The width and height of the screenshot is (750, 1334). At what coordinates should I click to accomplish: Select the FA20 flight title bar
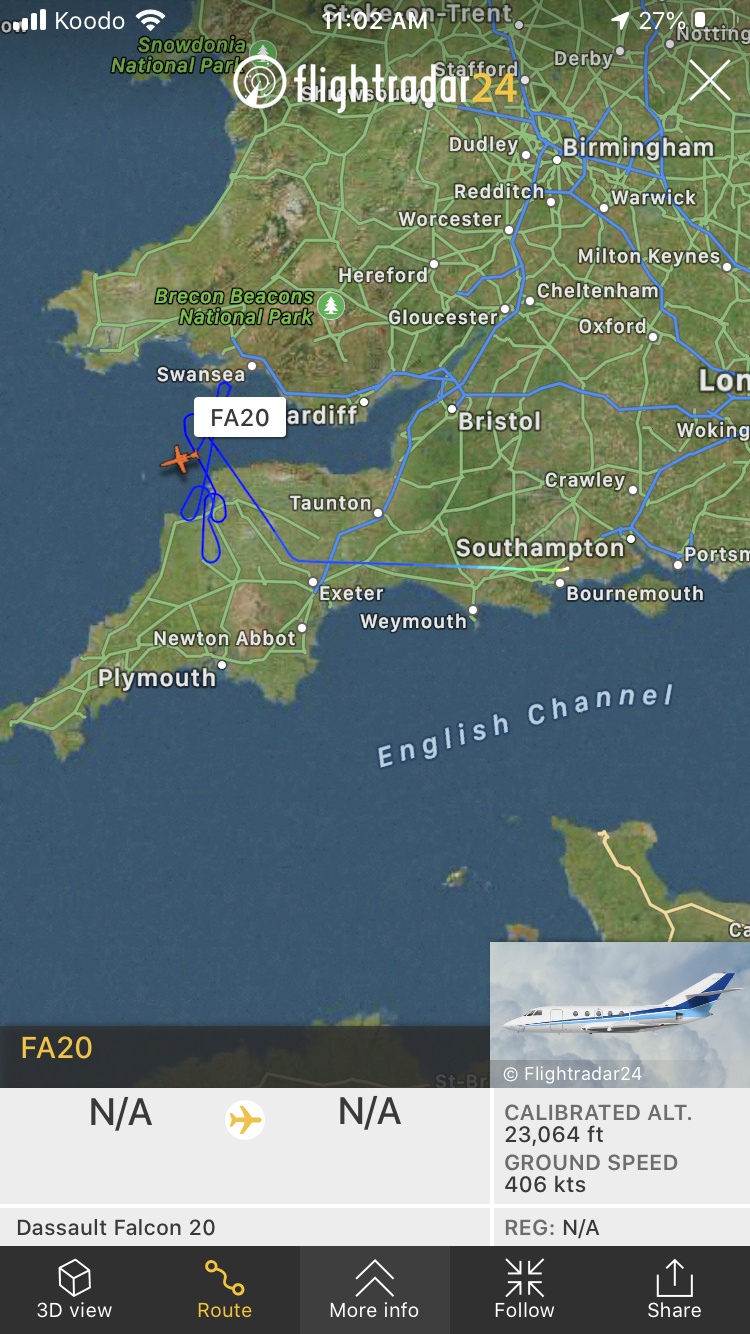pyautogui.click(x=245, y=1048)
